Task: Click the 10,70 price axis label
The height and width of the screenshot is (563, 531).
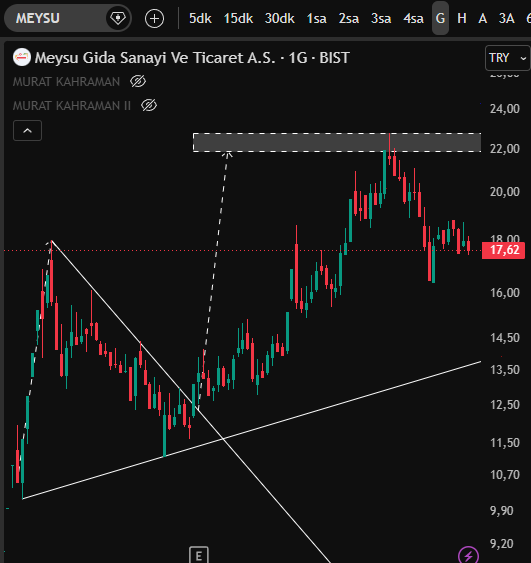Action: (x=504, y=475)
